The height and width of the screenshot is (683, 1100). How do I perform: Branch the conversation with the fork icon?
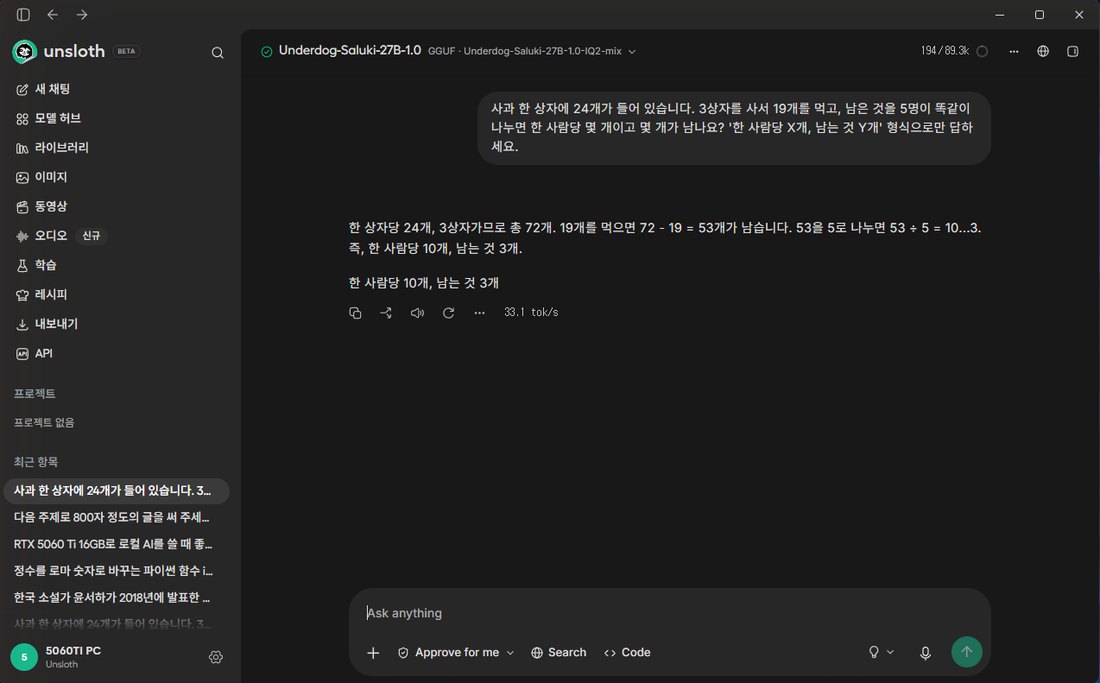(386, 313)
